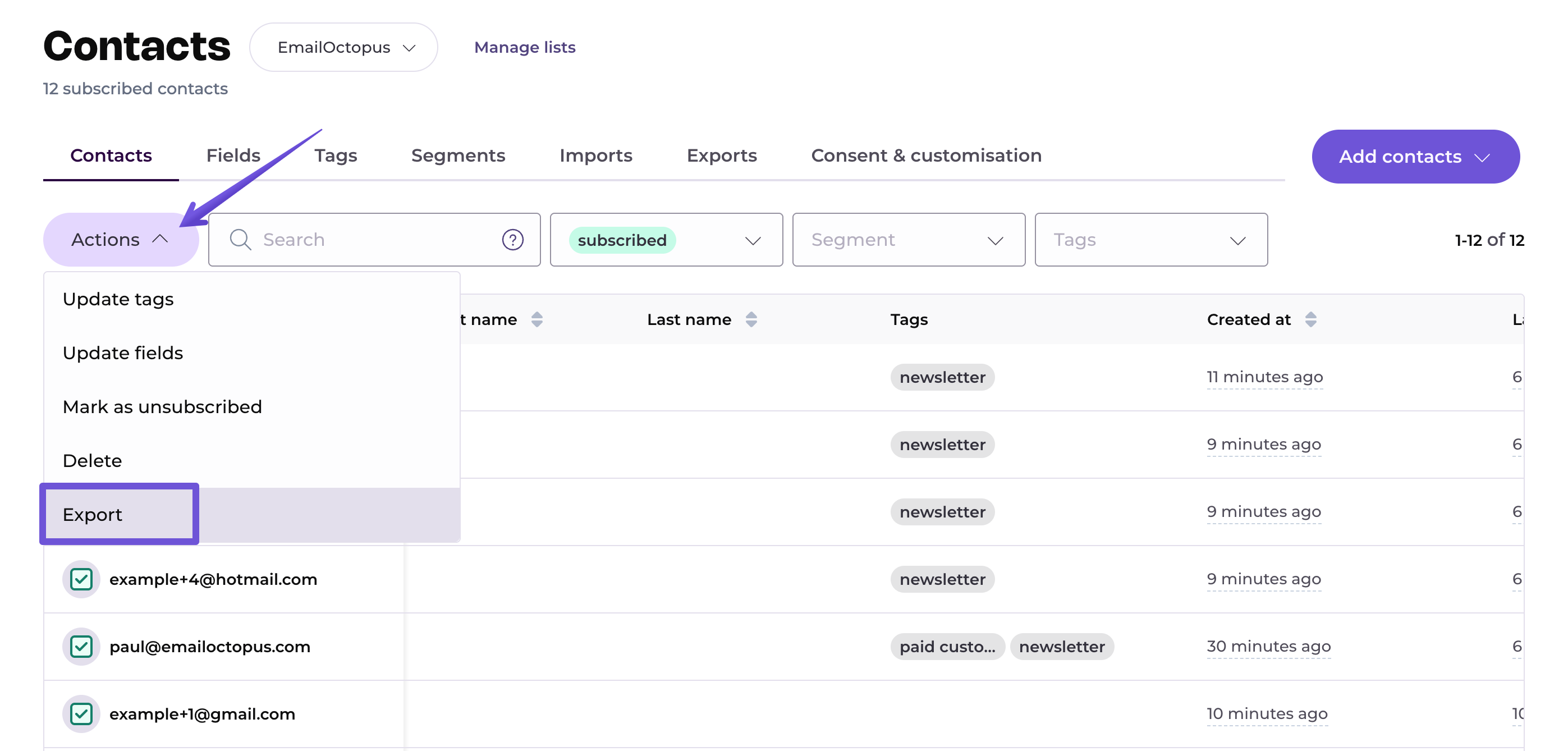Viewport: 1568px width, 751px height.
Task: Sort by Created at column arrows
Action: pos(1310,319)
